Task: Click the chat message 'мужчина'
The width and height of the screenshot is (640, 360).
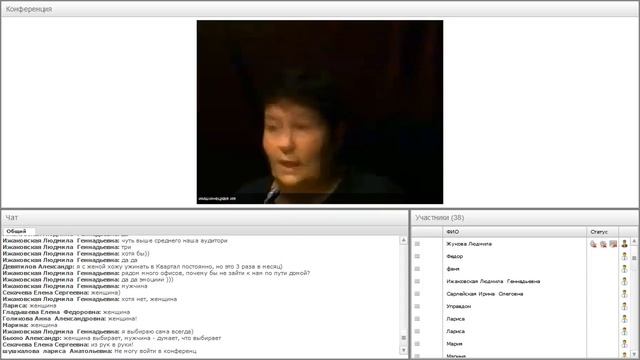Action: [x=134, y=286]
